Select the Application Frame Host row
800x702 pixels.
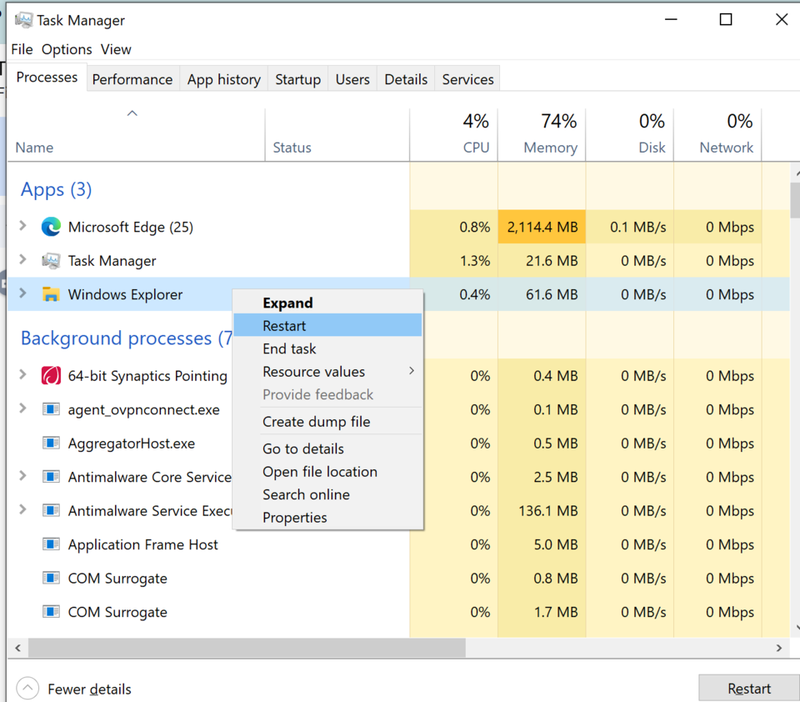coord(399,544)
